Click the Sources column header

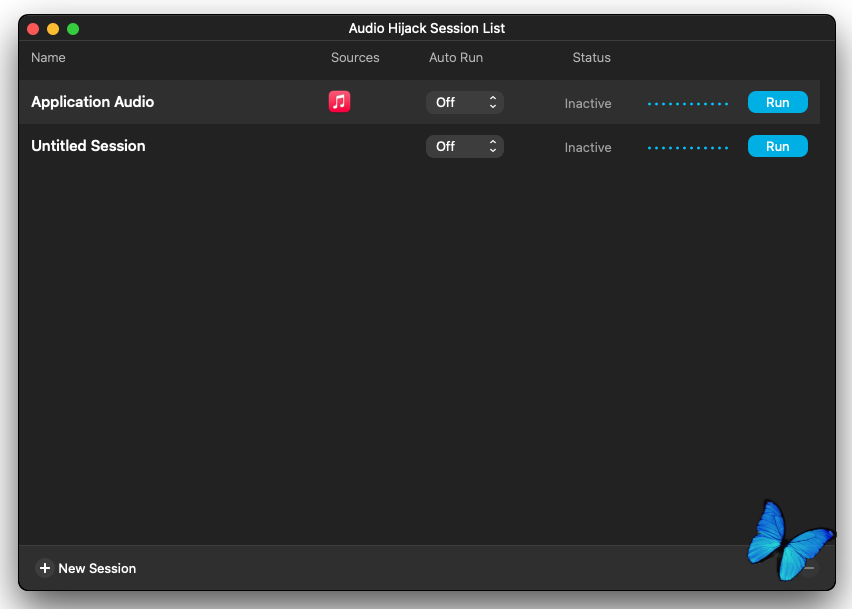coord(355,58)
